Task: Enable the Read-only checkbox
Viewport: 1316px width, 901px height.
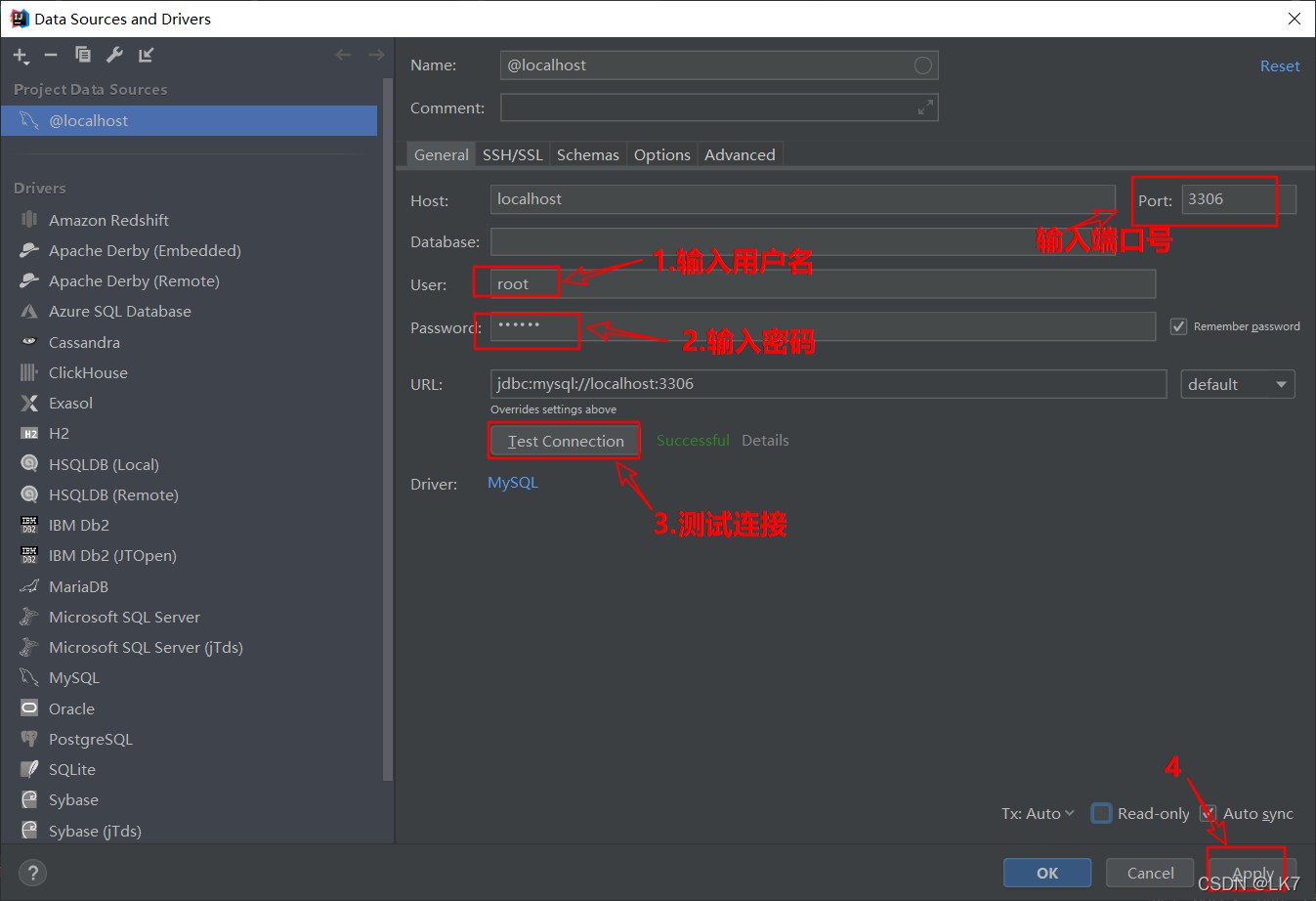Action: coord(1101,812)
